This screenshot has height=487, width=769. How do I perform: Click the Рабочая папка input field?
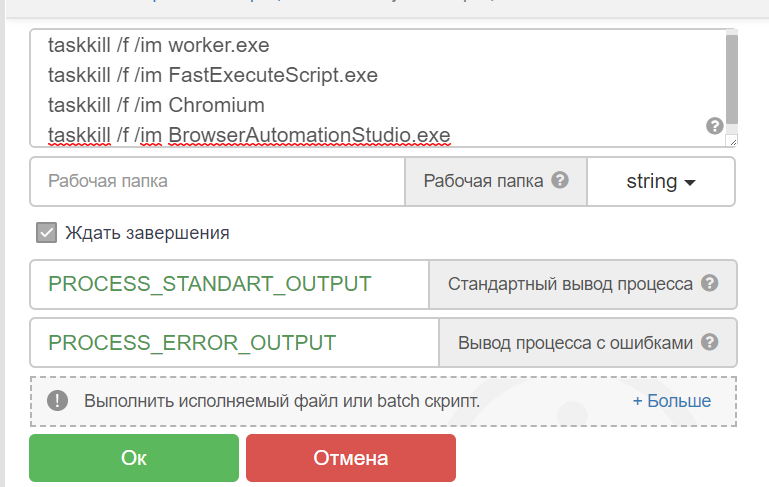(x=217, y=181)
